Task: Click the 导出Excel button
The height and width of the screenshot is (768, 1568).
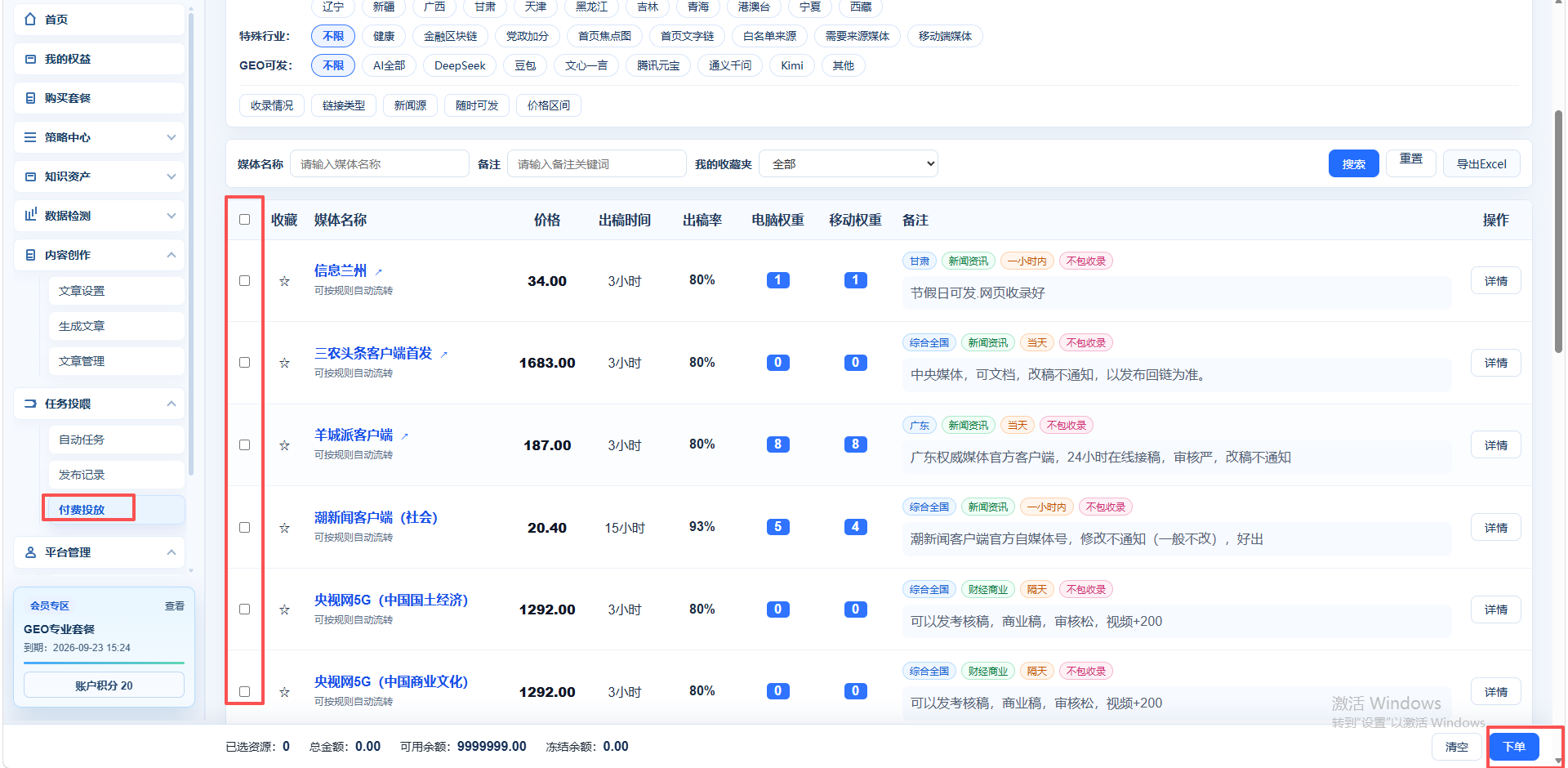Action: coord(1481,163)
